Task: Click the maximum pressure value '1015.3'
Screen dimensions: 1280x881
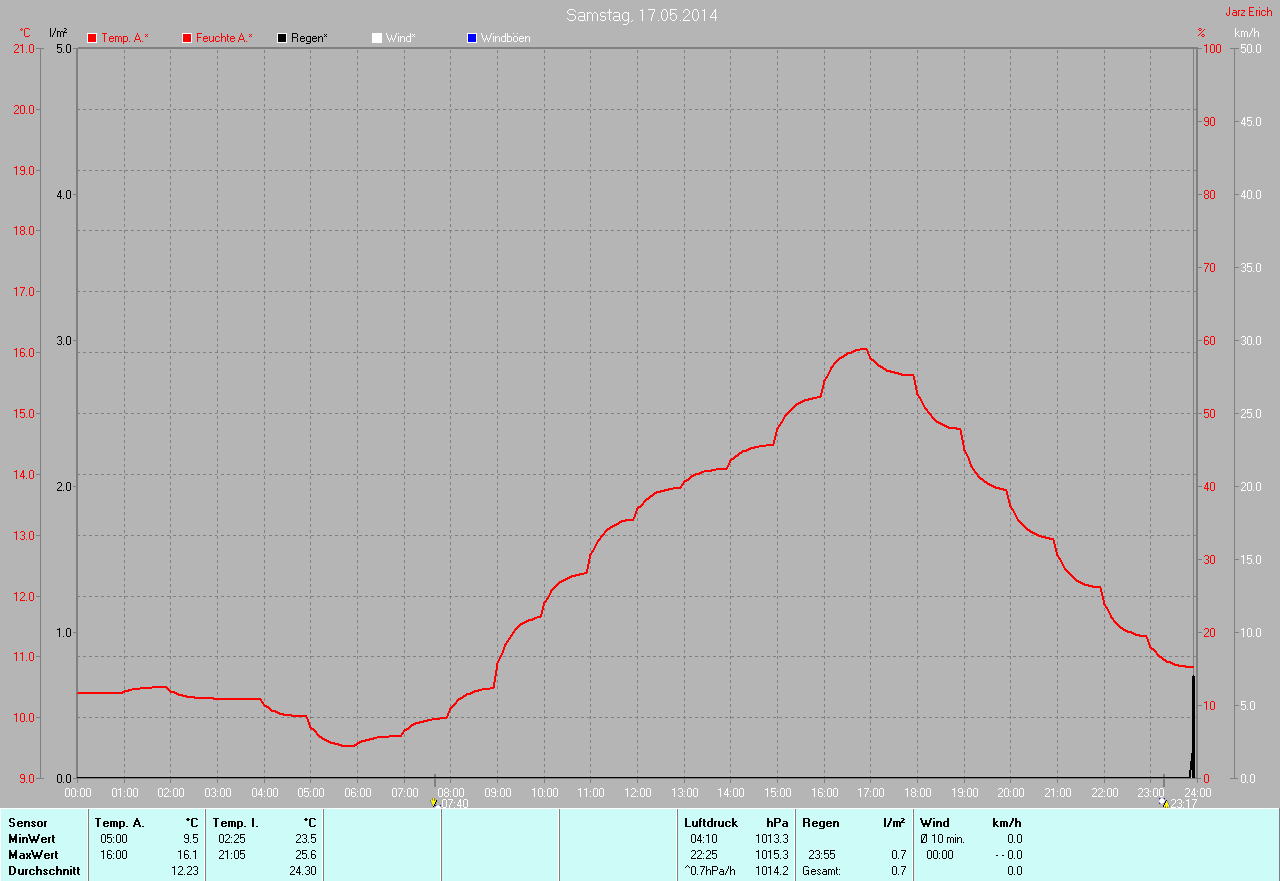Action: pyautogui.click(x=772, y=855)
